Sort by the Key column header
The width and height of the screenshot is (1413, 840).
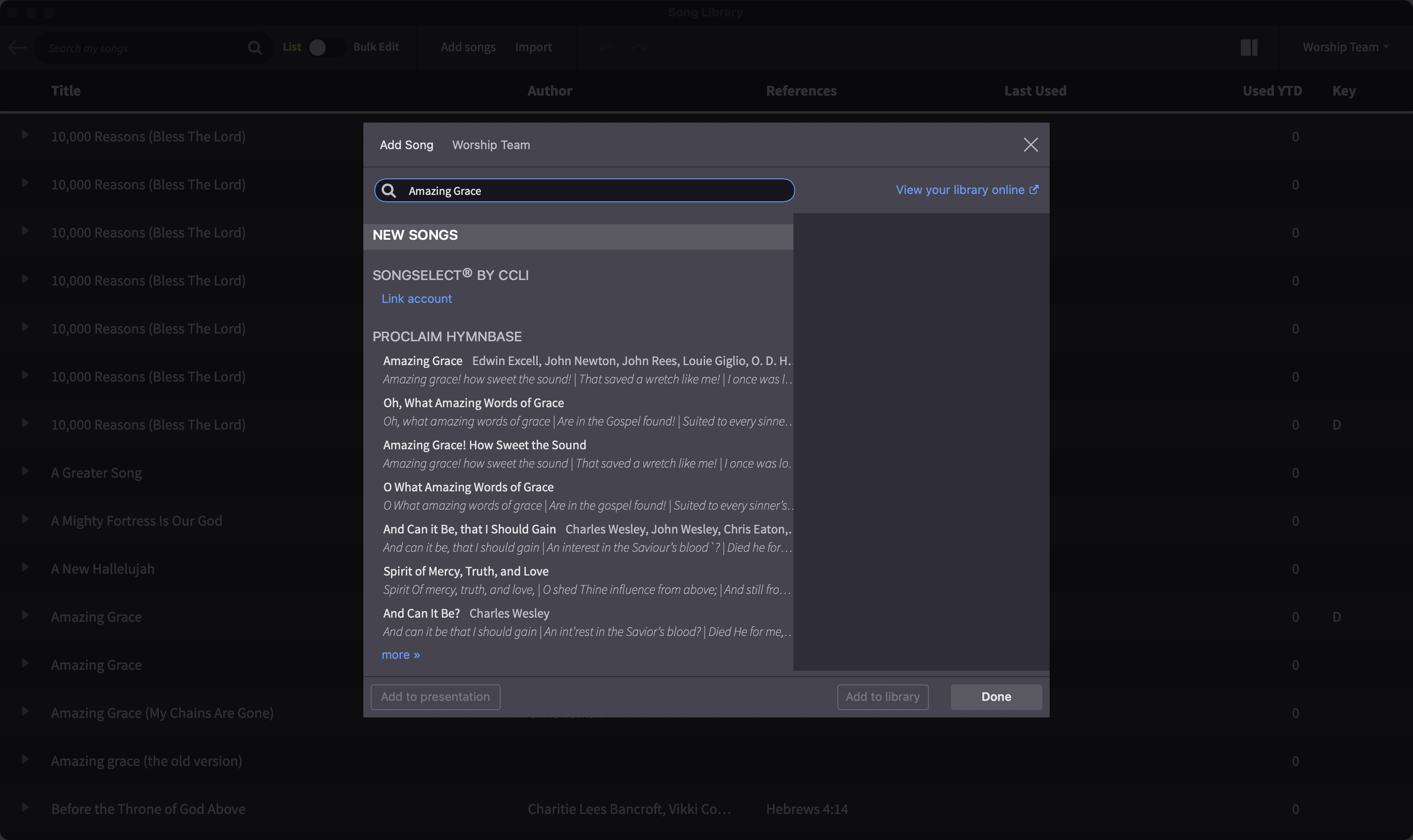pos(1344,91)
